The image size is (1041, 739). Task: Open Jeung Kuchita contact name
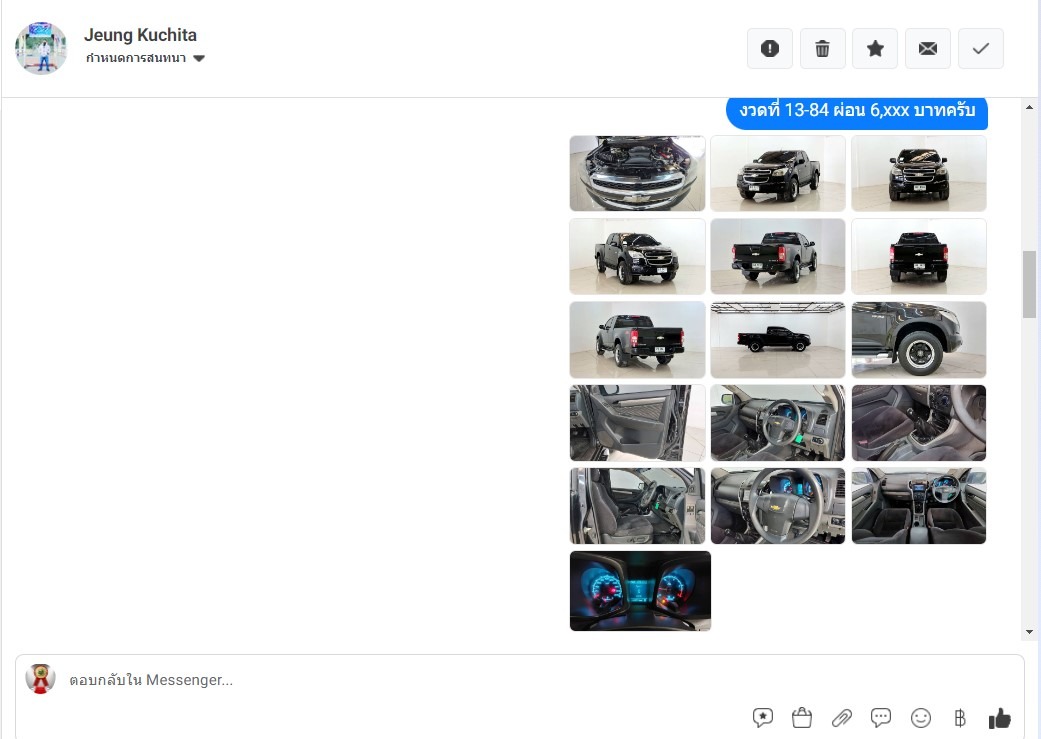pos(140,35)
